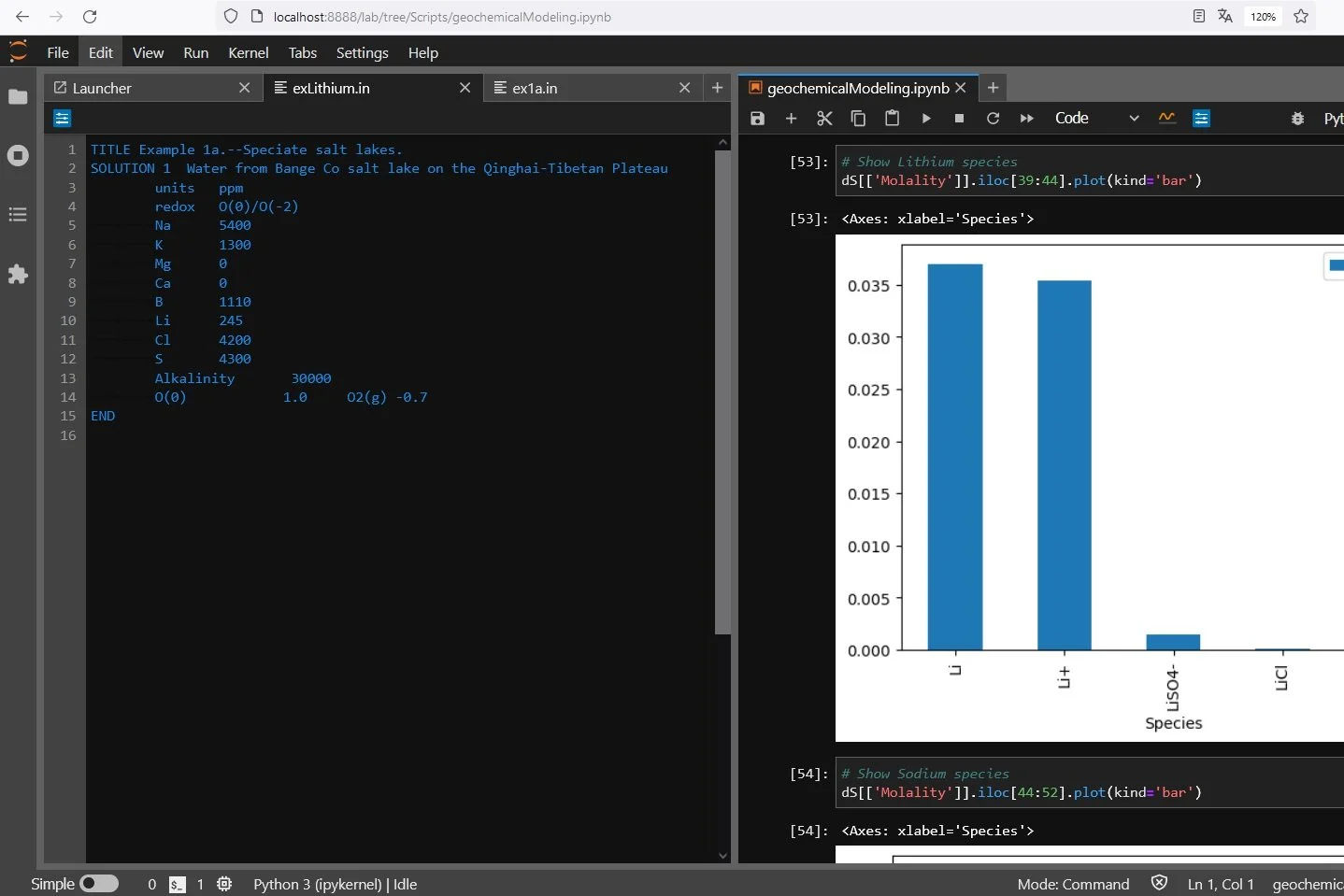Open the Kernel menu
Screen dimensions: 1344x896
pyautogui.click(x=248, y=52)
